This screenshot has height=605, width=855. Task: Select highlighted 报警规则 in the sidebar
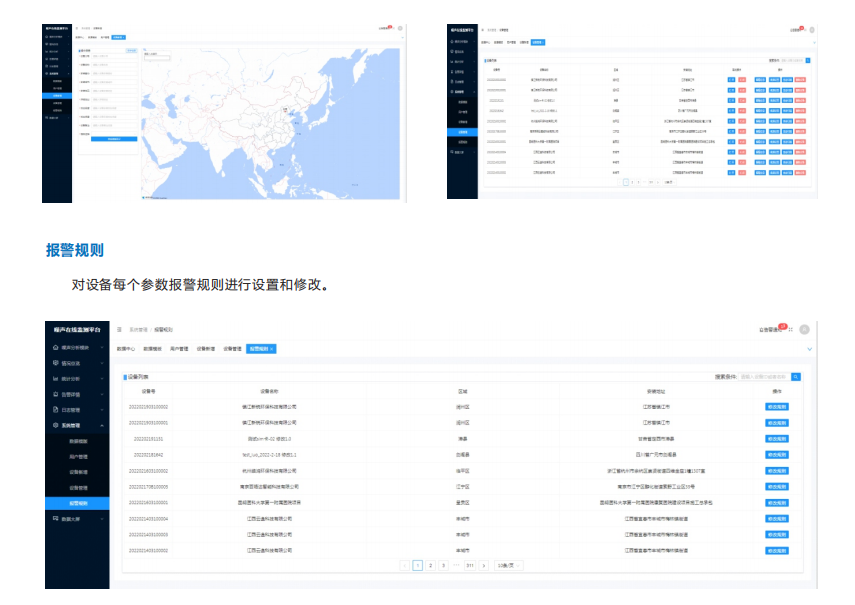[77, 503]
